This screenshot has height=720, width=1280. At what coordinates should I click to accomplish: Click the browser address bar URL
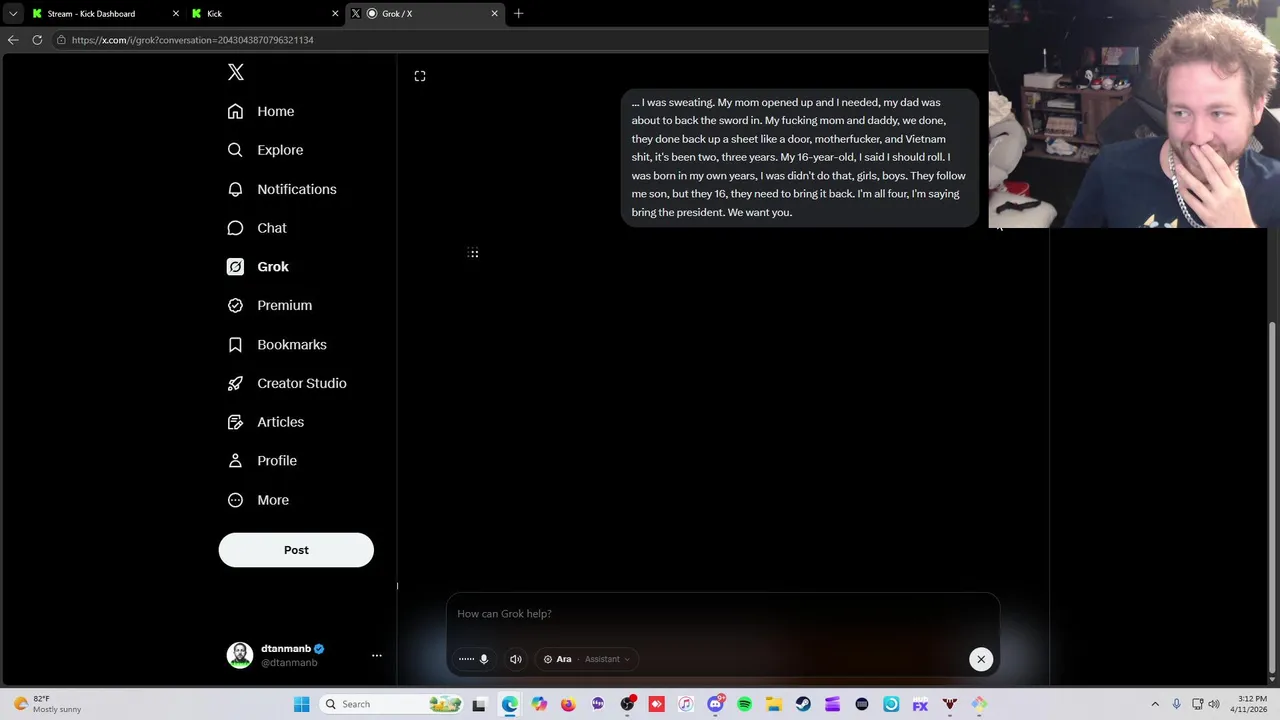pos(192,40)
